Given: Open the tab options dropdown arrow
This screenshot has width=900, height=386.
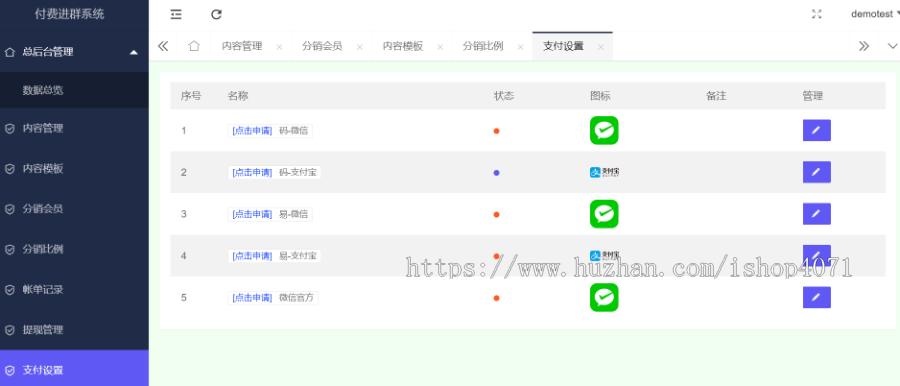Looking at the screenshot, I should click(892, 47).
